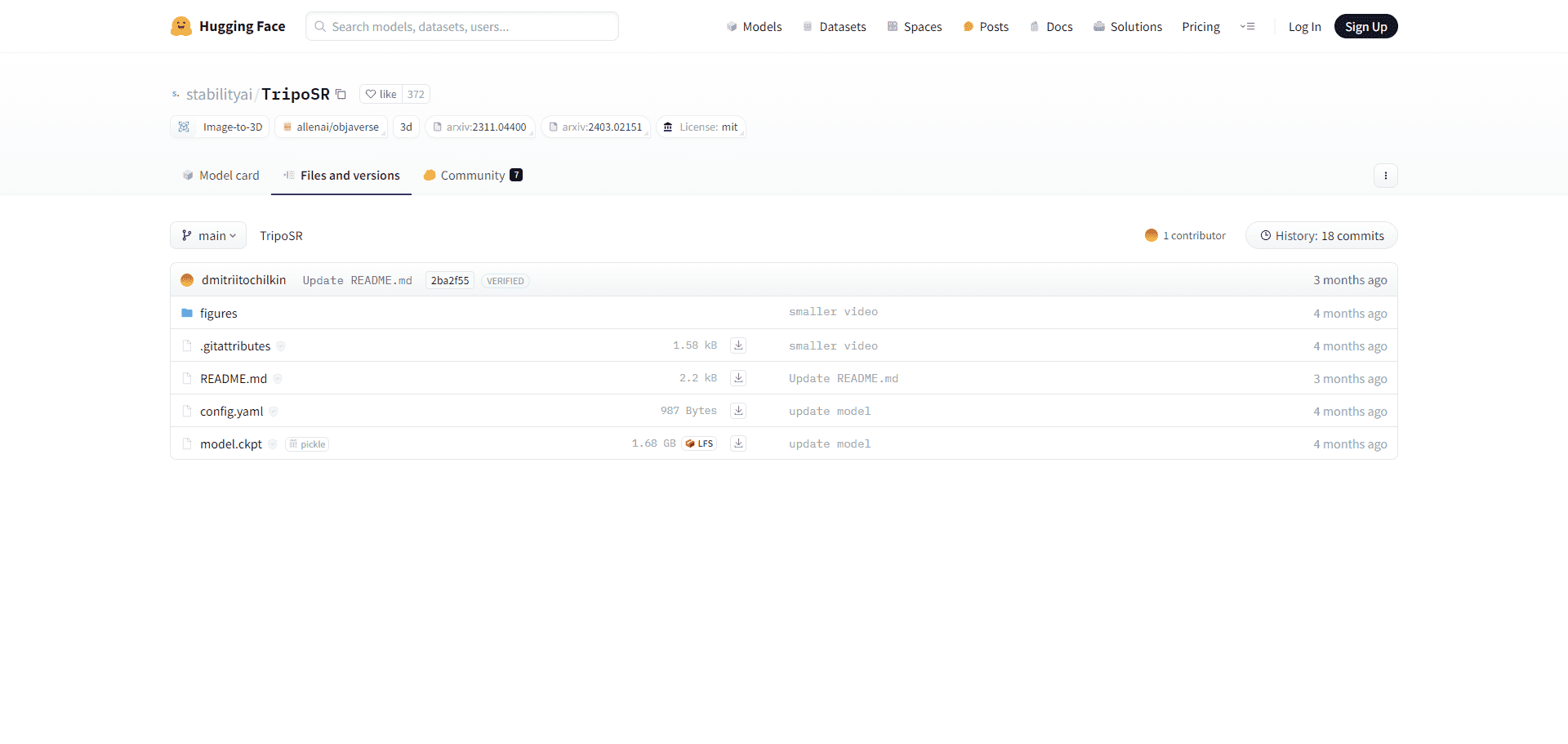Open the 372 likes count
This screenshot has width=1568, height=744.
(416, 94)
